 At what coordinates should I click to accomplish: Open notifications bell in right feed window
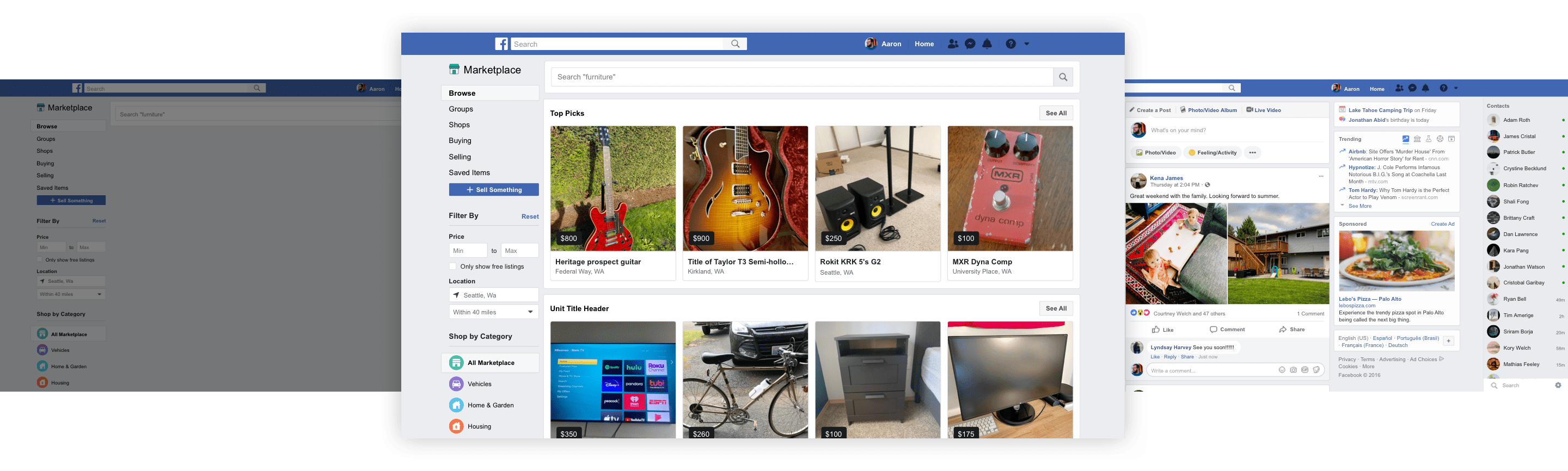tap(1425, 88)
